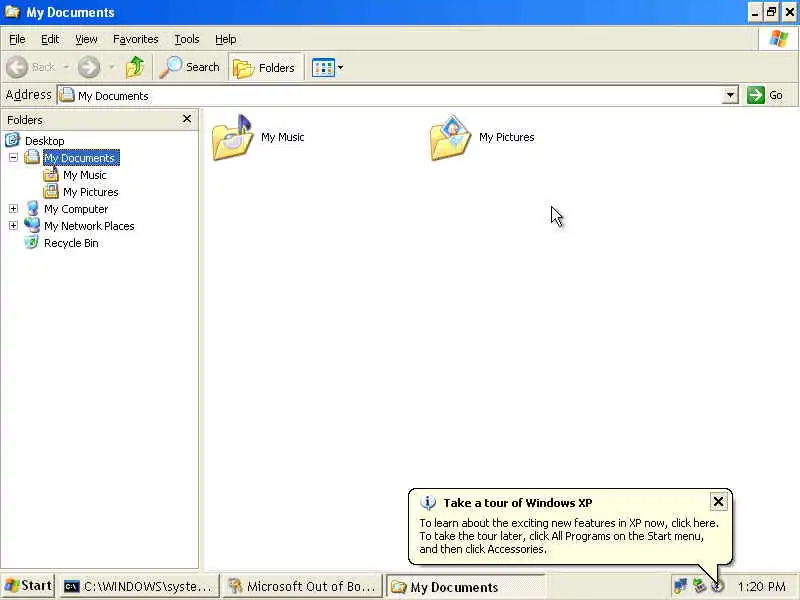Select My Pictures in the folder tree

click(91, 192)
